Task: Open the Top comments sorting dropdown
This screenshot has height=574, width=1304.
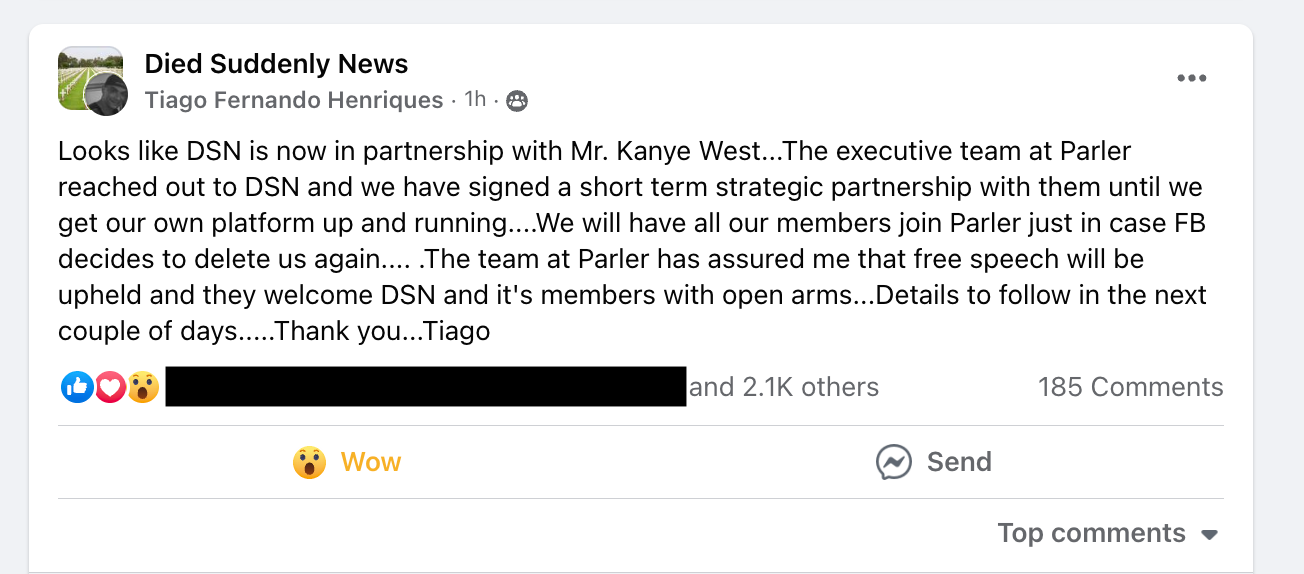Action: (x=1091, y=533)
